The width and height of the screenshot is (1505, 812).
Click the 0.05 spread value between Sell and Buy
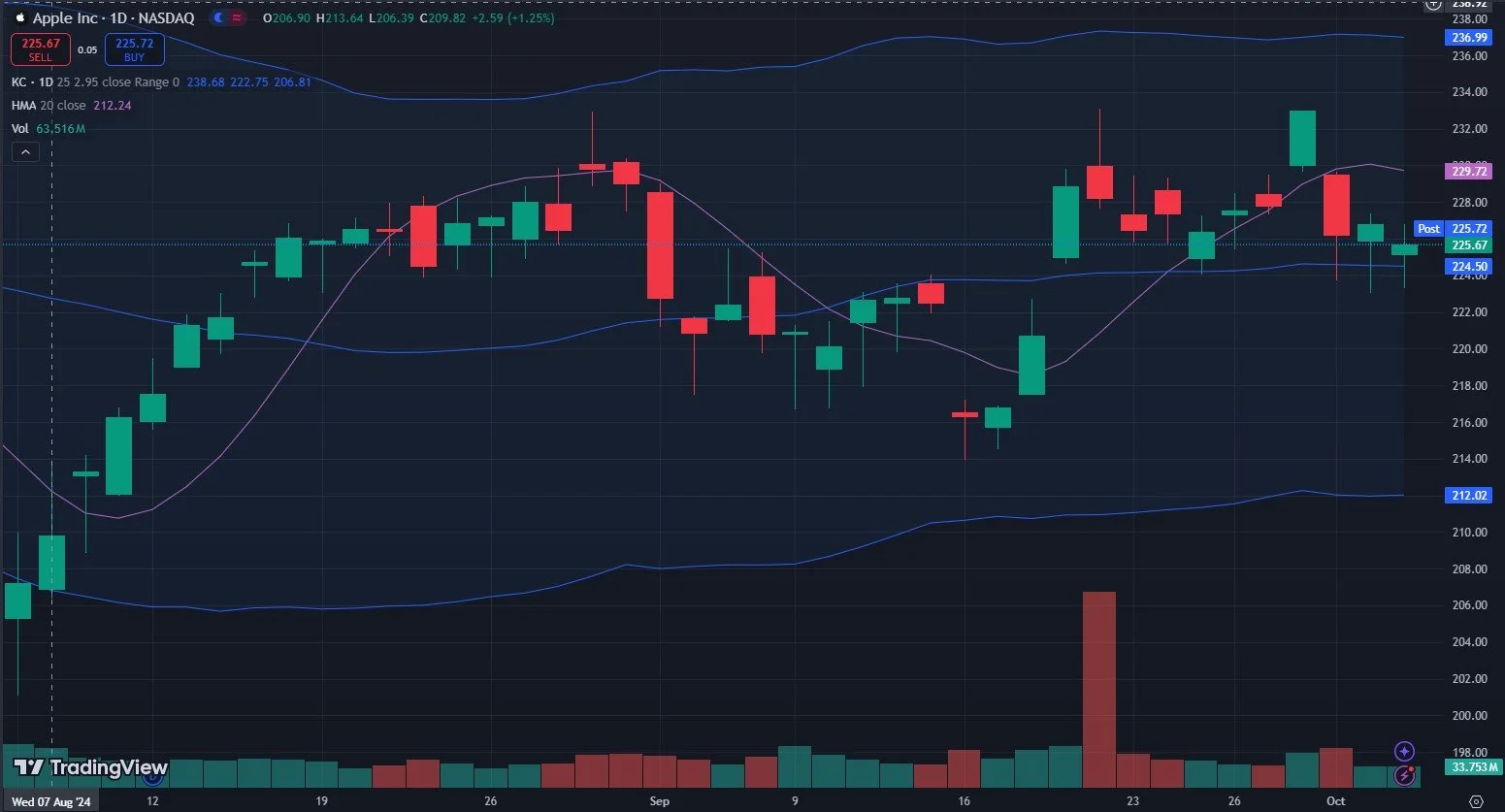pyautogui.click(x=87, y=50)
